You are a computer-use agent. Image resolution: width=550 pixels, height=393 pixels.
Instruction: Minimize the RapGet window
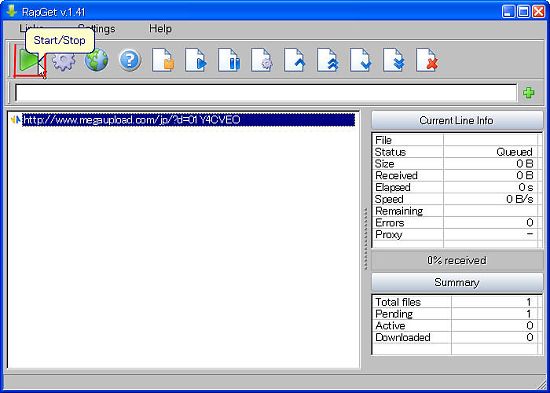508,12
